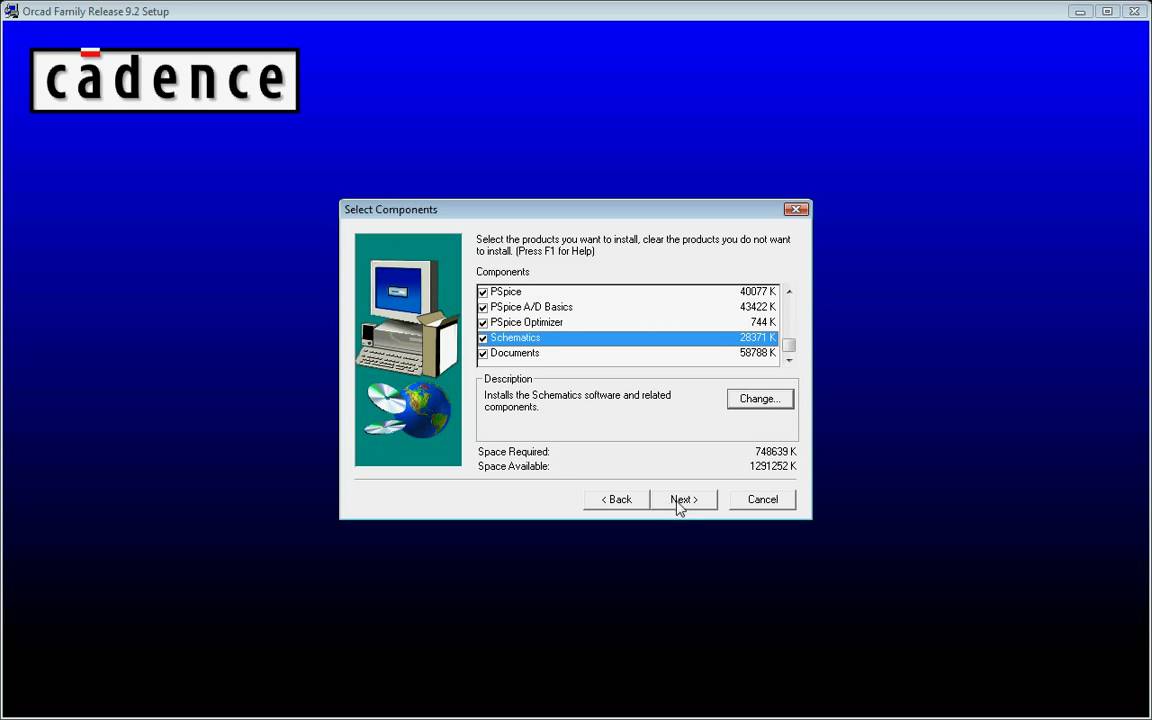Image resolution: width=1152 pixels, height=720 pixels.
Task: Close the Orcad Family Release 9.2 Setup window
Action: pyautogui.click(x=1134, y=11)
